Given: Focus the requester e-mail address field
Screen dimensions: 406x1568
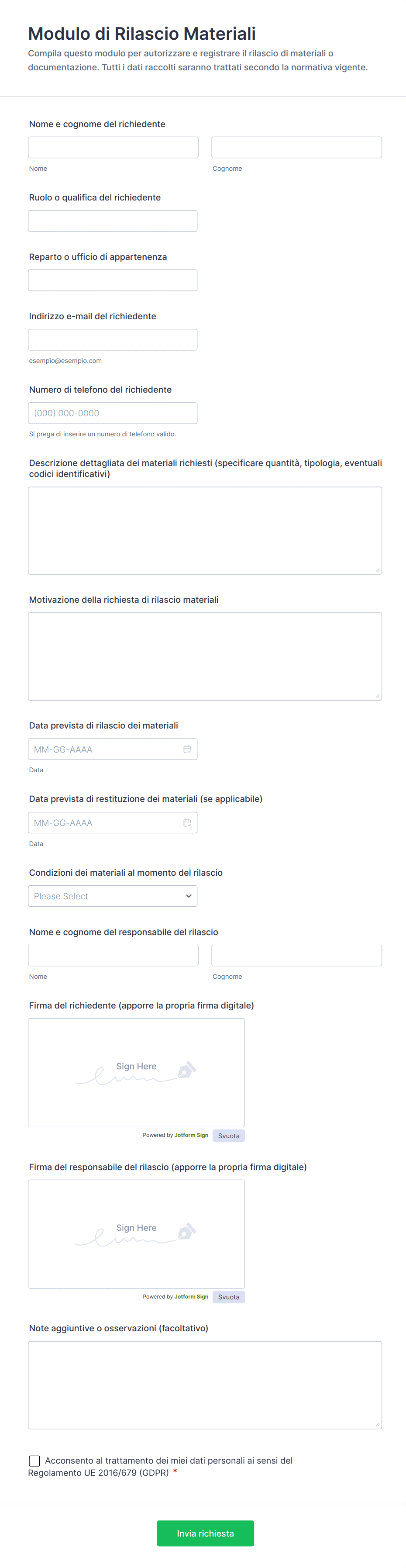Looking at the screenshot, I should click(x=113, y=340).
